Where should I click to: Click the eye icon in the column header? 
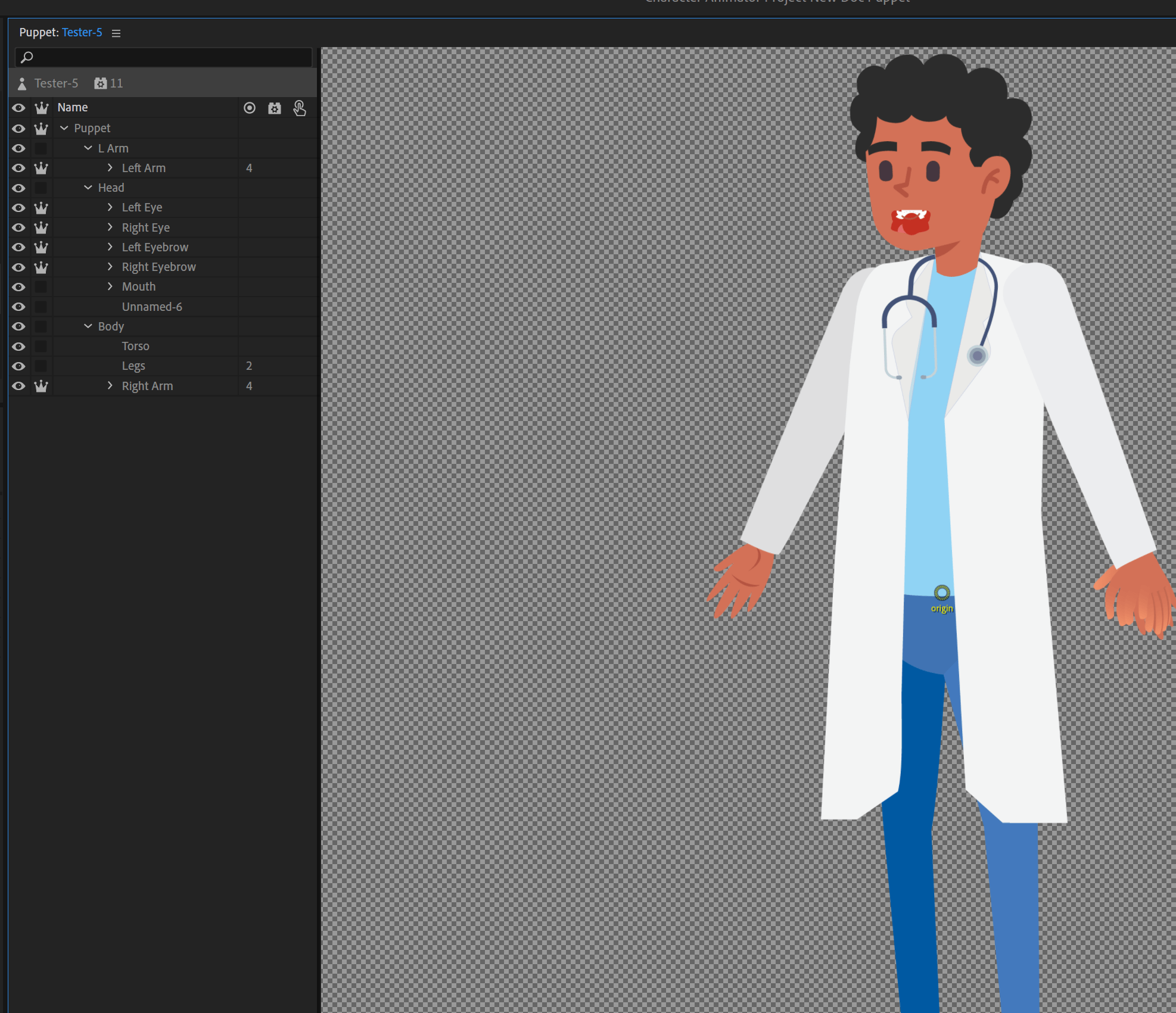pos(18,107)
